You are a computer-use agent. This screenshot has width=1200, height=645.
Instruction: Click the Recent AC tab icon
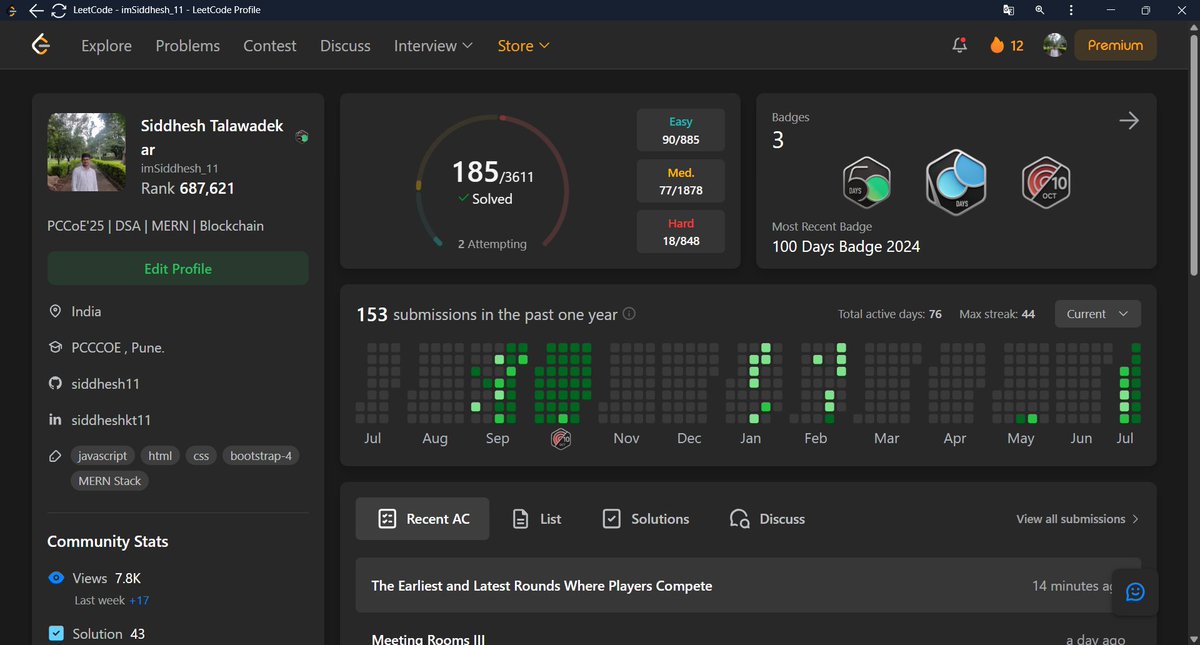coord(387,519)
